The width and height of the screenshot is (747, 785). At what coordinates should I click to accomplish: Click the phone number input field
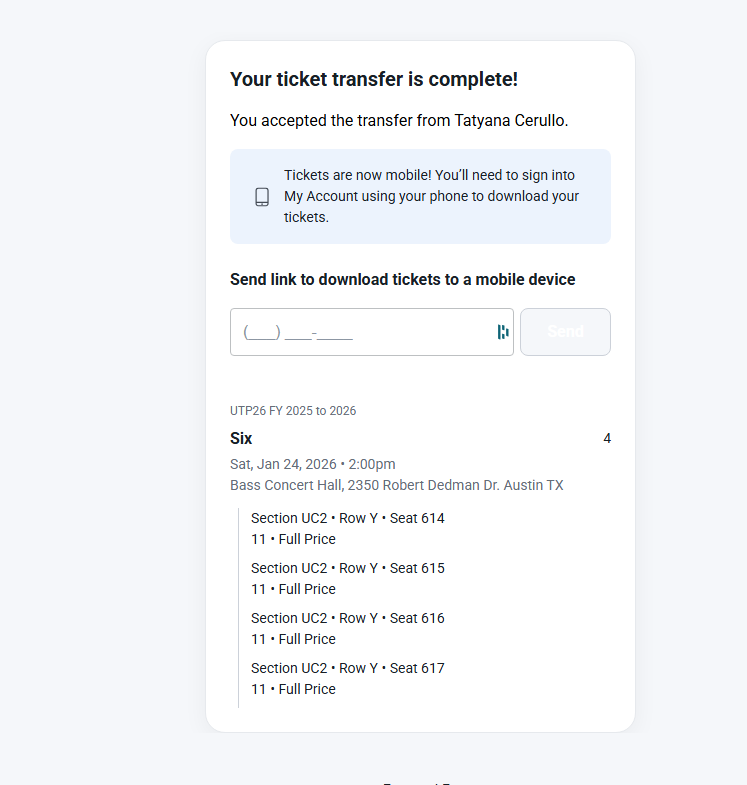(365, 332)
